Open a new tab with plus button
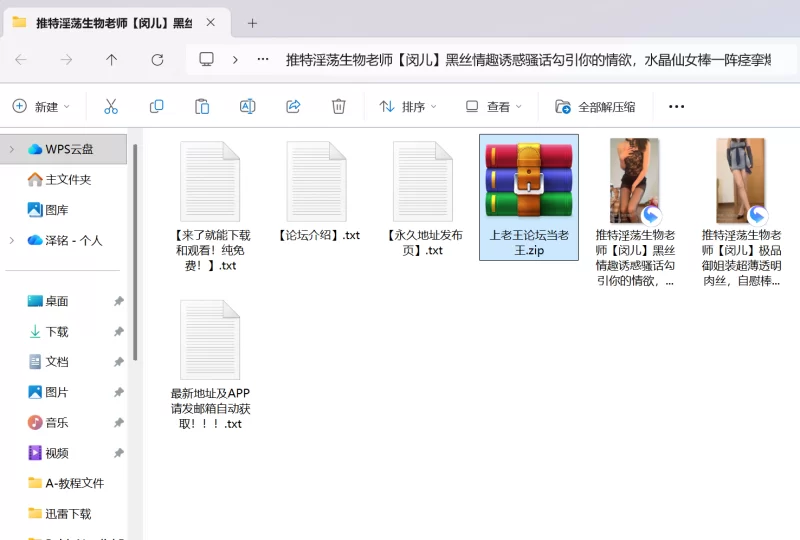This screenshot has width=800, height=540. click(x=252, y=22)
